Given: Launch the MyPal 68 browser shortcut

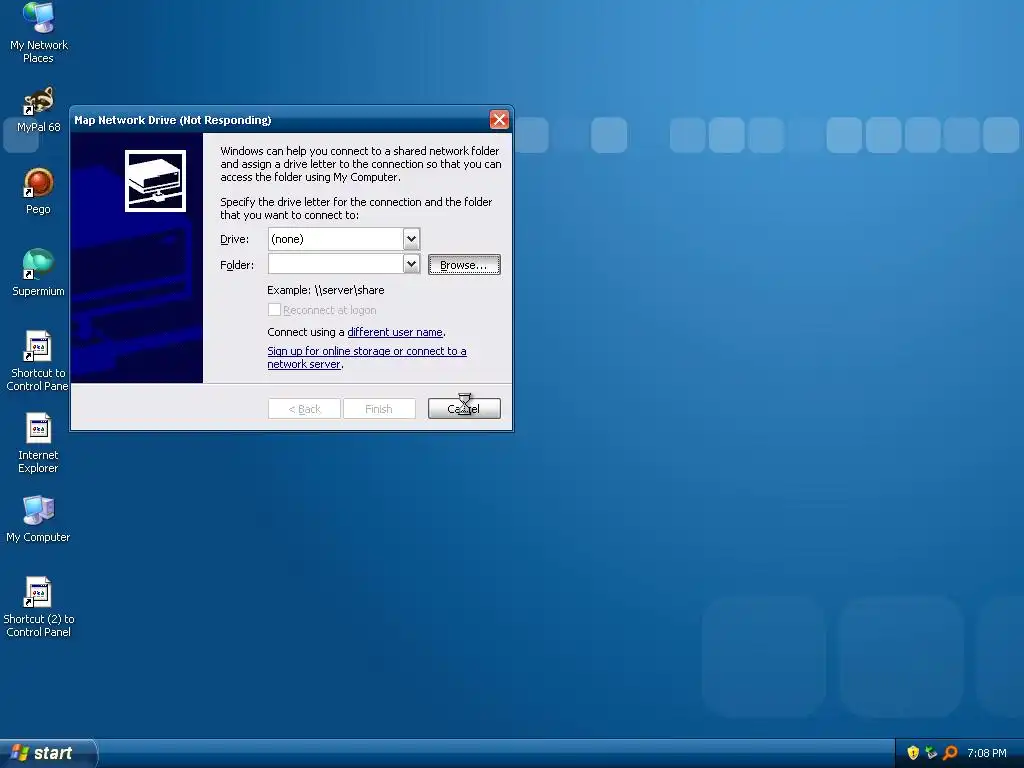Looking at the screenshot, I should point(39,110).
